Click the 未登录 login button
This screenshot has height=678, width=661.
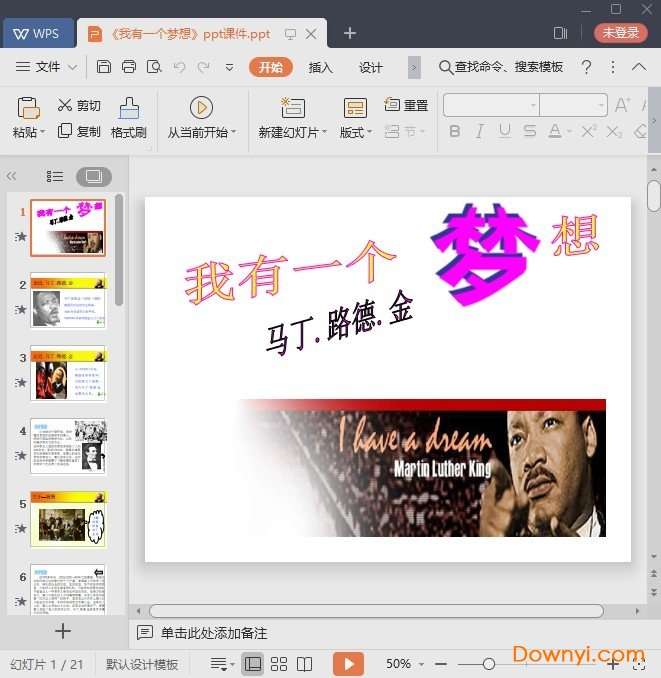tap(620, 33)
